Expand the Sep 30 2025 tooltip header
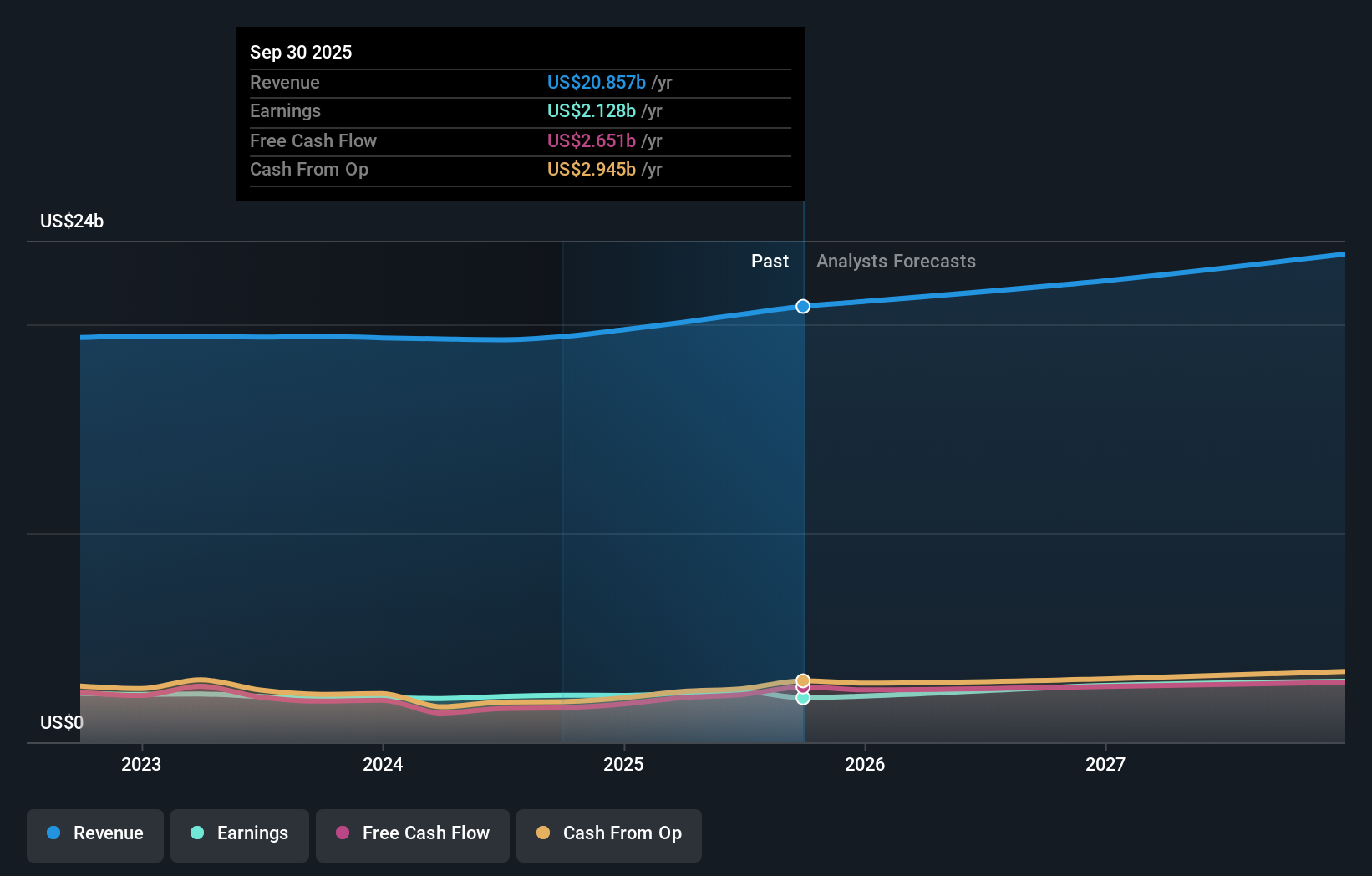Viewport: 1372px width, 876px height. tap(301, 52)
